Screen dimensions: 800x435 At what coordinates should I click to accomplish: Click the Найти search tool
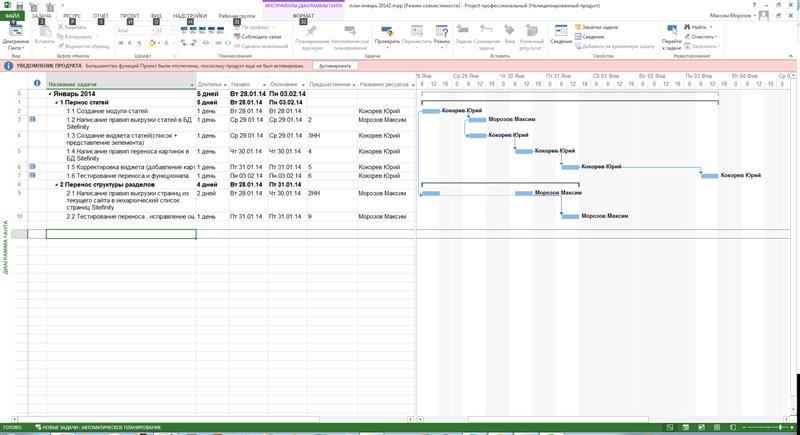point(698,27)
